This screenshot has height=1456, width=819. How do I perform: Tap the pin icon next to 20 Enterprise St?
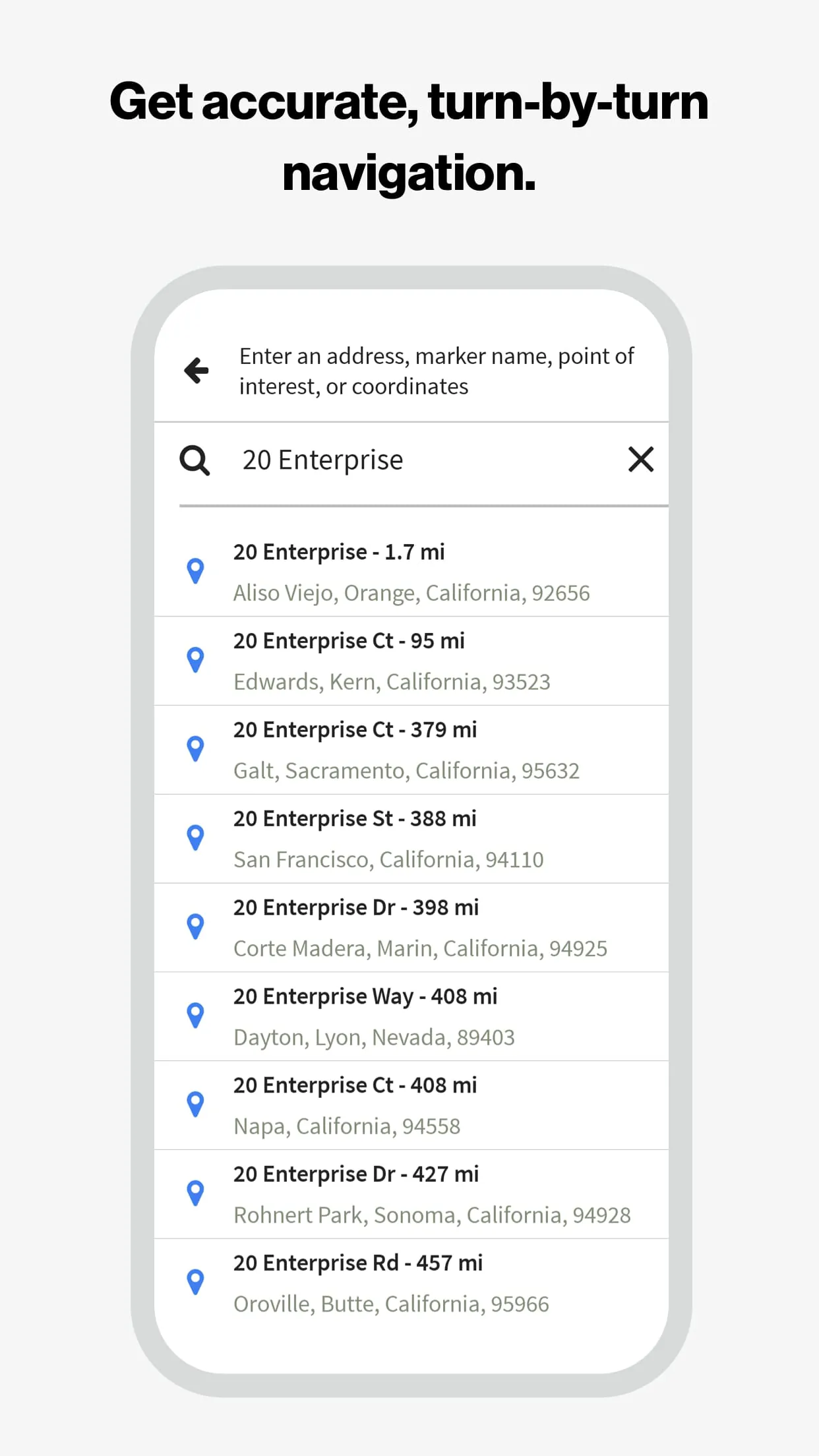[x=196, y=837]
